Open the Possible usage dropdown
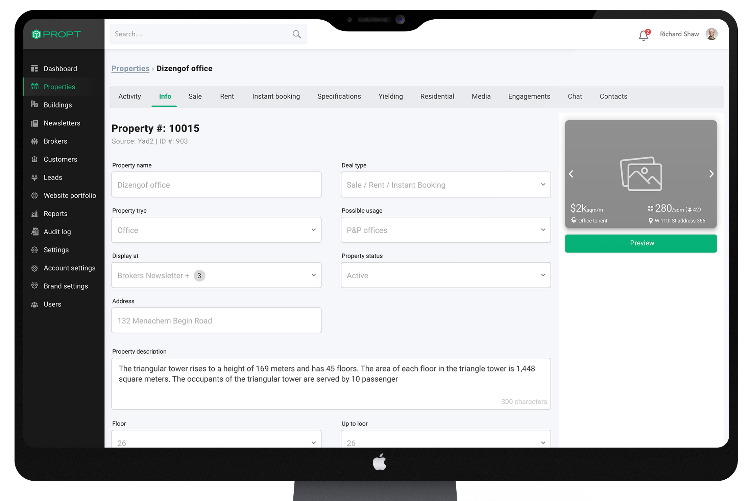Screen dimensions: 751x501 (446, 230)
